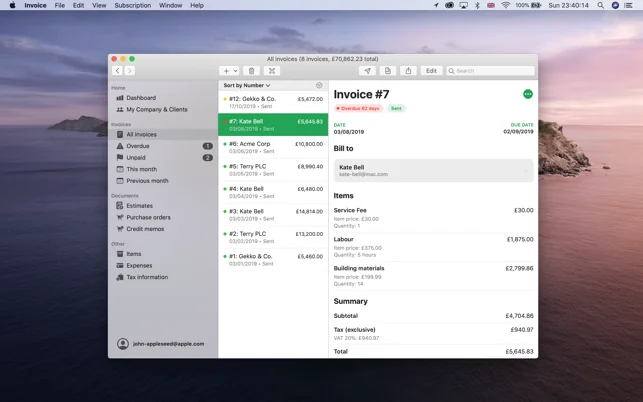The height and width of the screenshot is (402, 643).
Task: Click the Overdue 62 days badge
Action: (358, 108)
